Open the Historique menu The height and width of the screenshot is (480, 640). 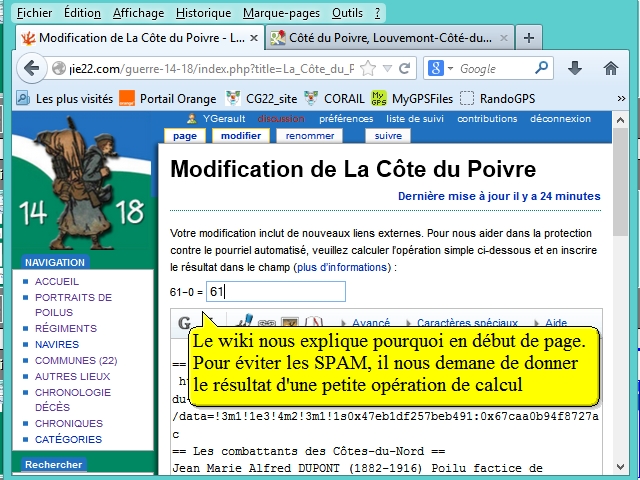(203, 13)
